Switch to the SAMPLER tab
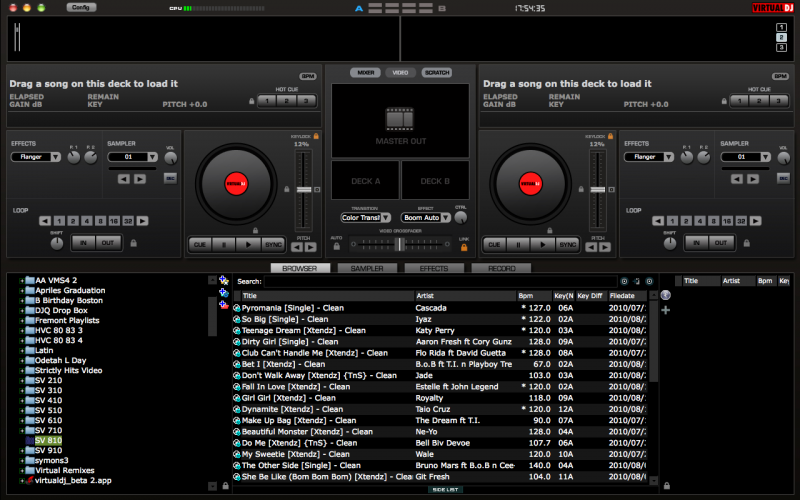 (x=367, y=268)
